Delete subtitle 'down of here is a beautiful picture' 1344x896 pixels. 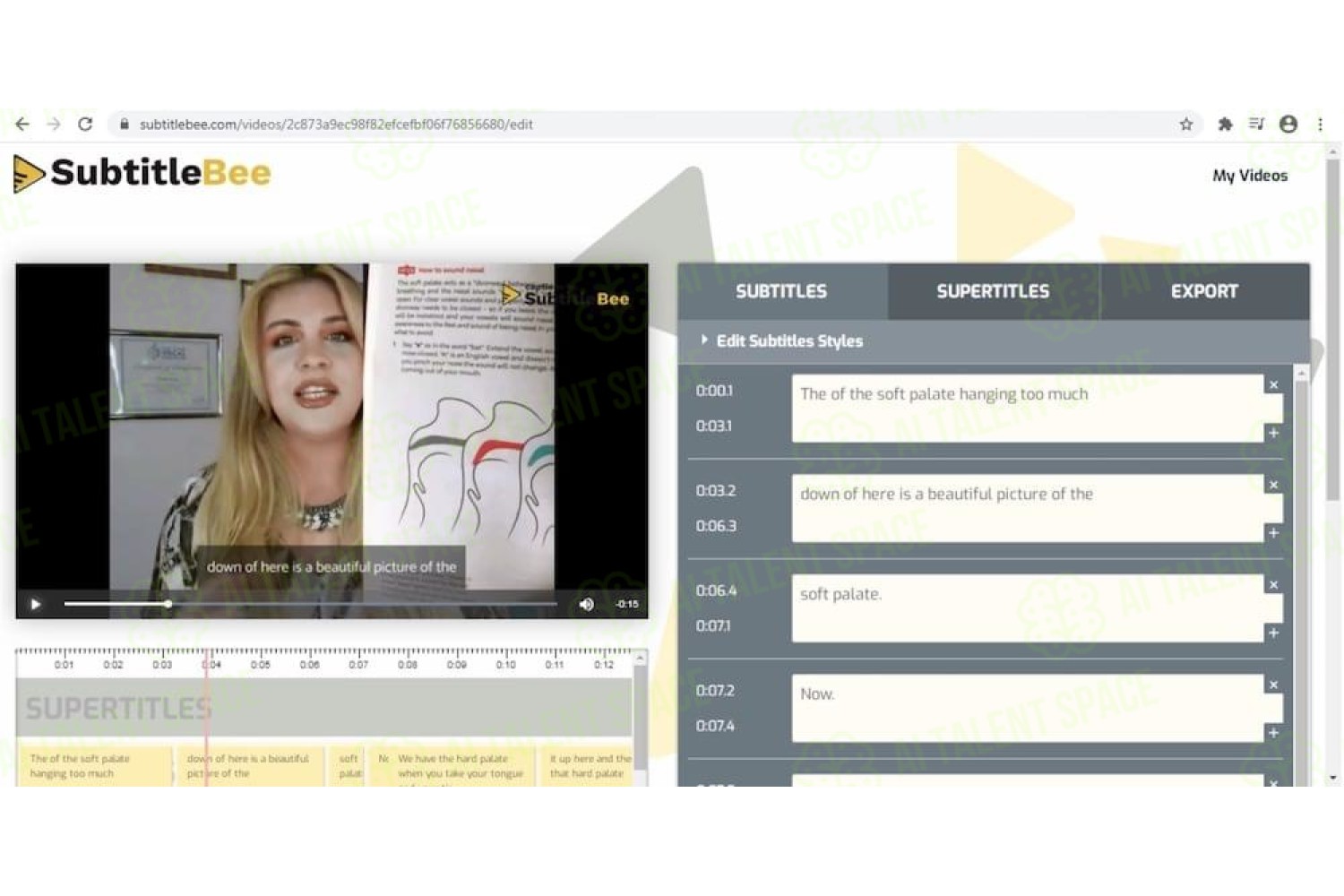tap(1273, 485)
